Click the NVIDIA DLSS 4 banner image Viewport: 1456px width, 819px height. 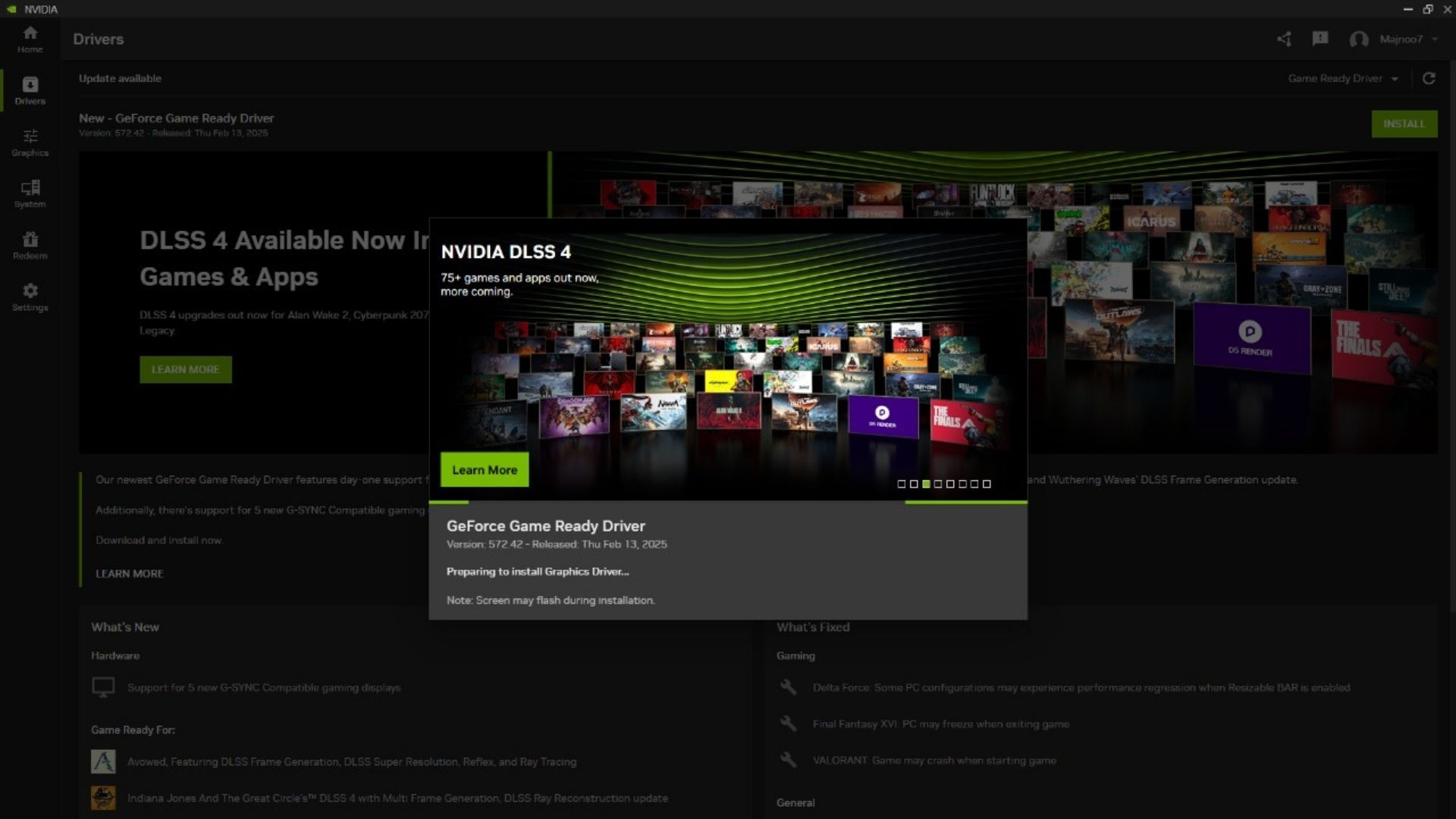click(x=728, y=359)
